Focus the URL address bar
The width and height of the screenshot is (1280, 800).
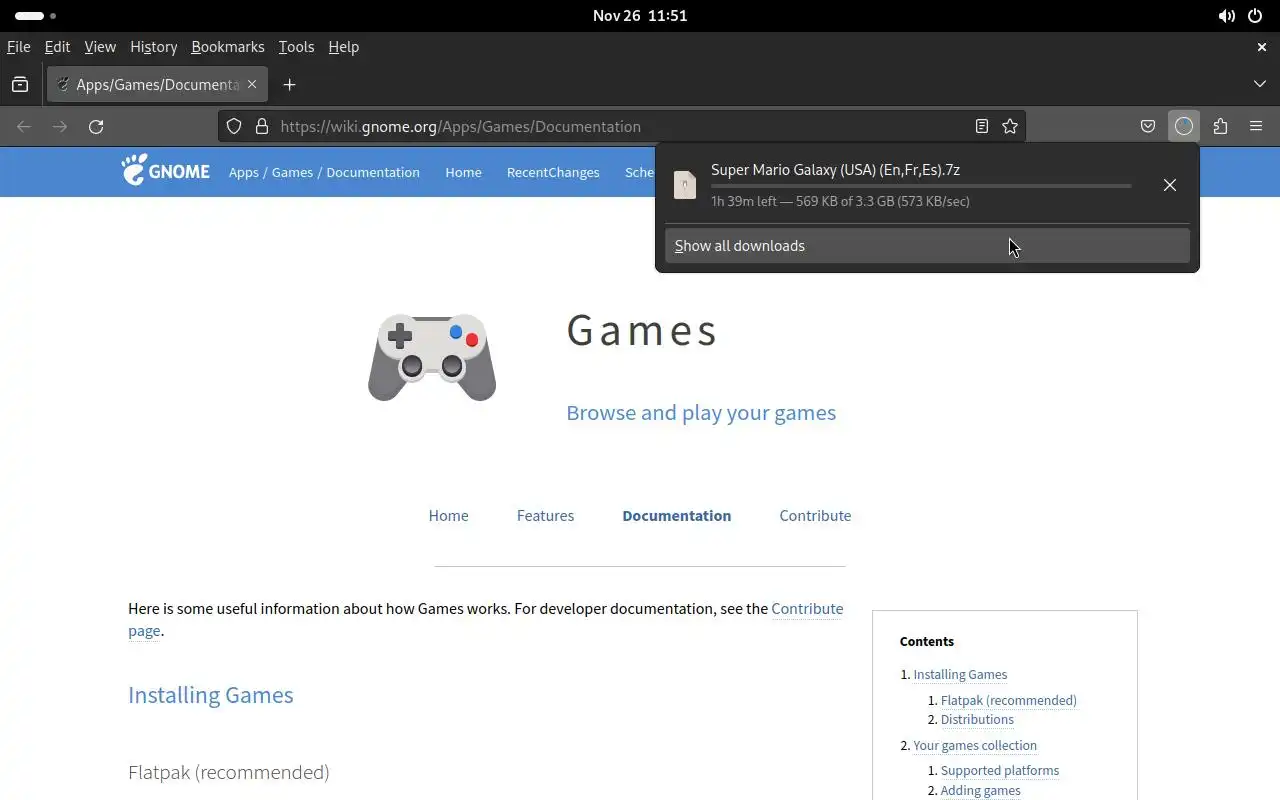(620, 127)
